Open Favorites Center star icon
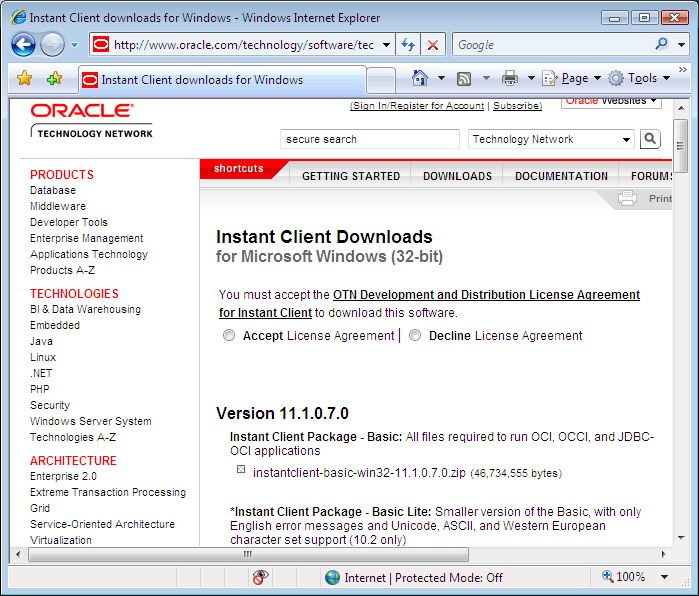This screenshot has width=699, height=596. (25, 78)
